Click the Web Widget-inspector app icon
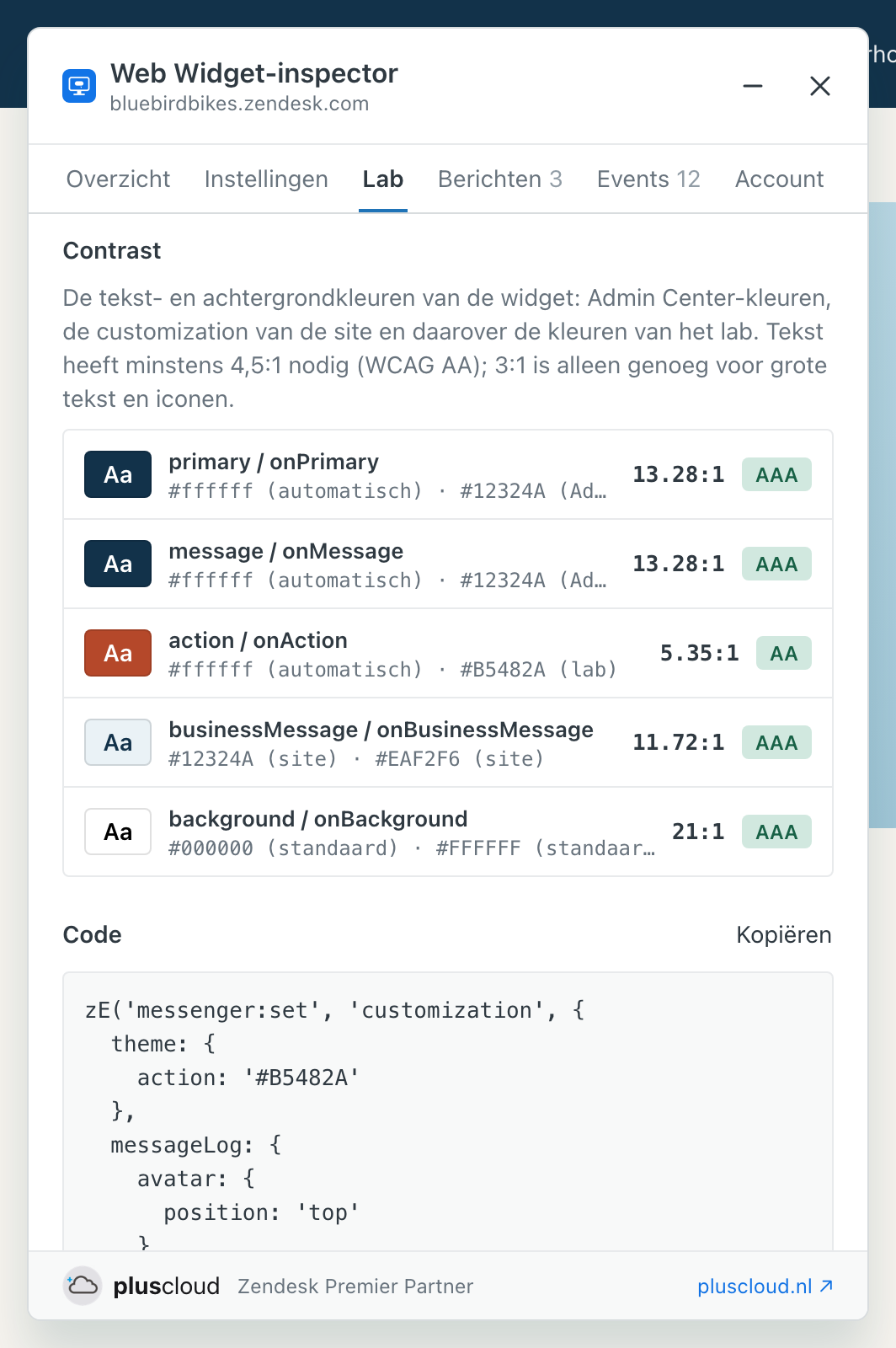This screenshot has height=1348, width=896. pos(79,86)
